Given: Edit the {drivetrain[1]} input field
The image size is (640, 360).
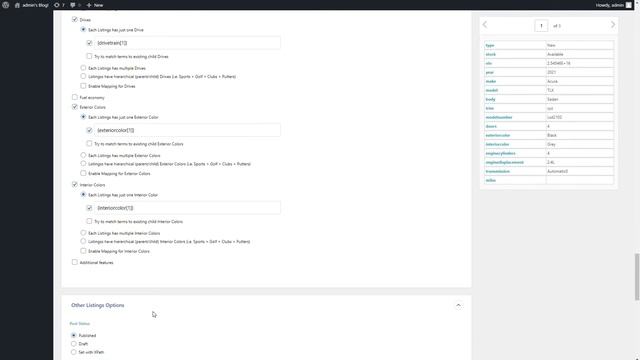Looking at the screenshot, I should [187, 43].
